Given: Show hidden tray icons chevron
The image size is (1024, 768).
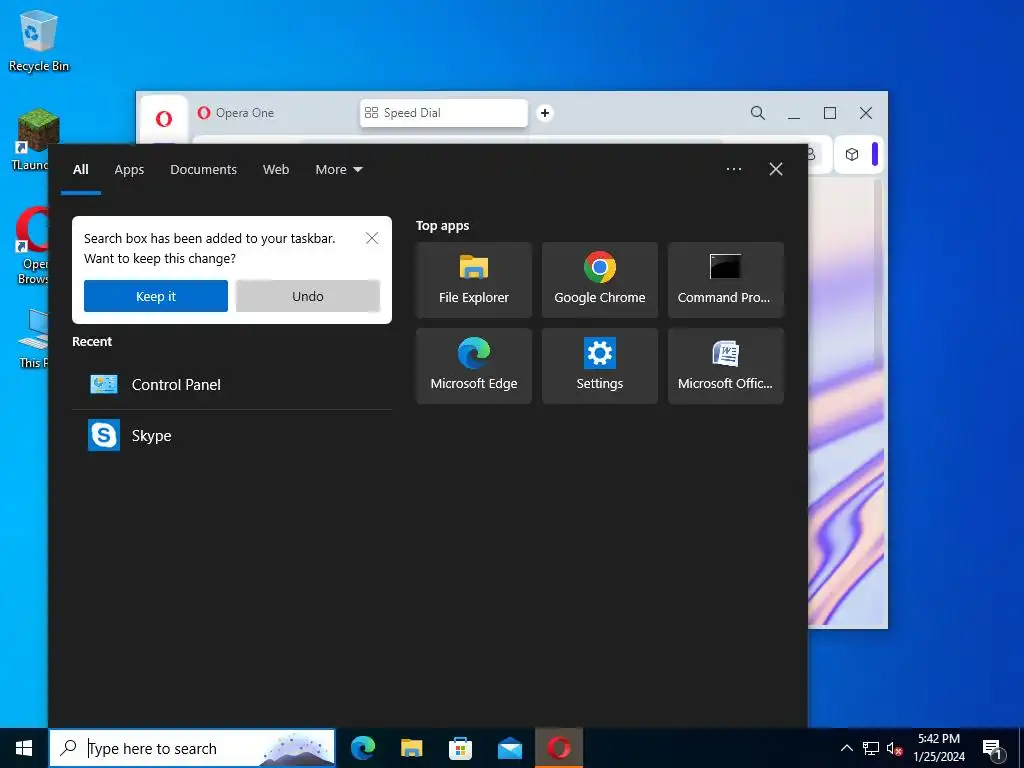Looking at the screenshot, I should point(846,748).
